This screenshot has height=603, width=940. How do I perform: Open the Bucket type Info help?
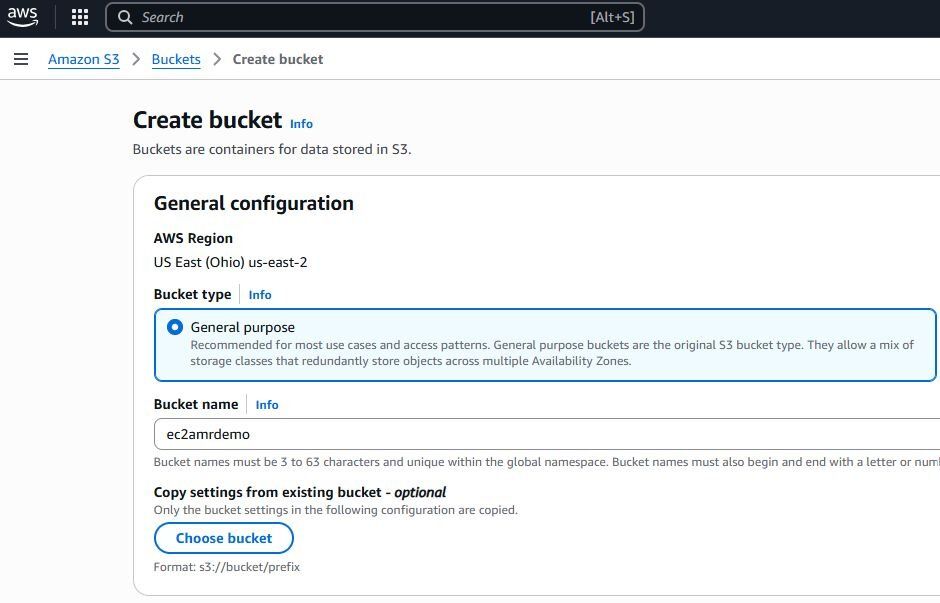coord(260,295)
